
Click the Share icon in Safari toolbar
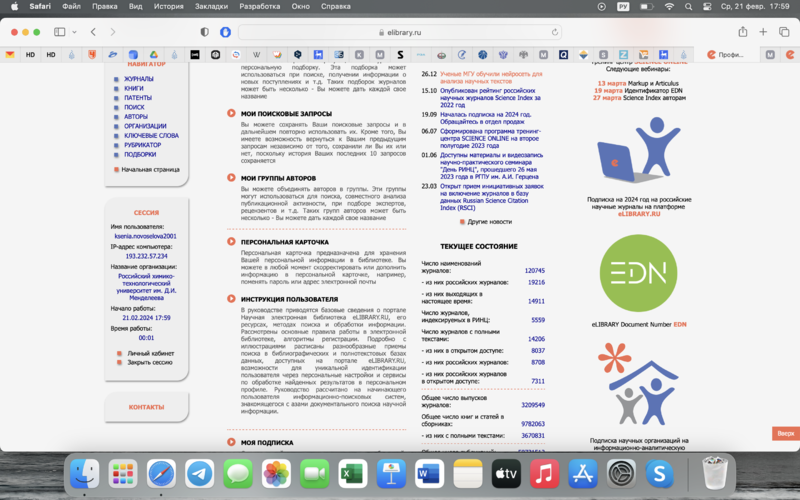[742, 32]
